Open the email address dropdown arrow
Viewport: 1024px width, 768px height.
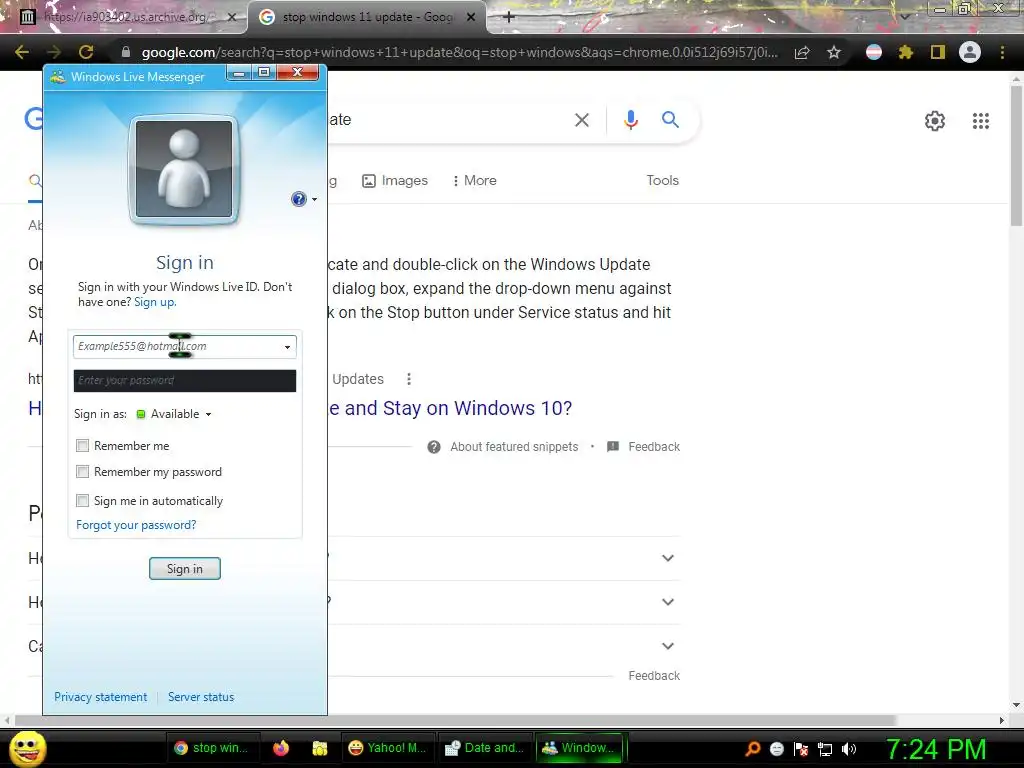pos(287,347)
